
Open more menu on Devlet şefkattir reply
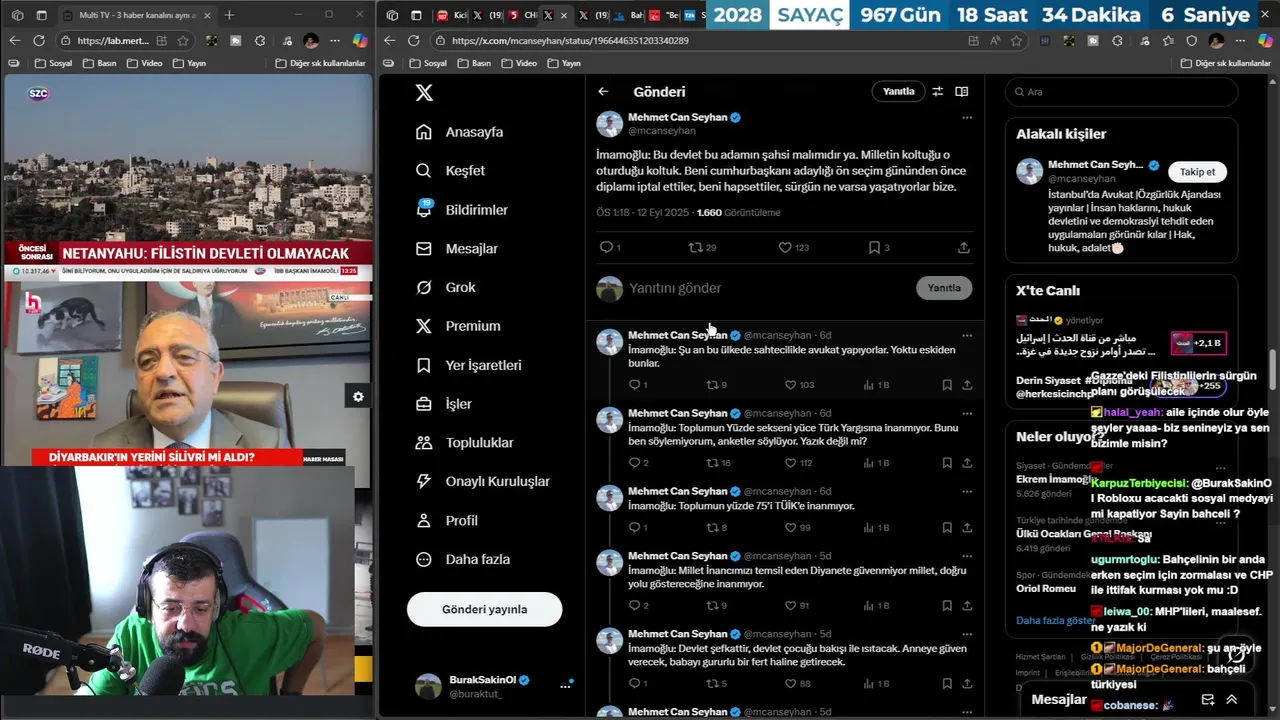tap(966, 633)
